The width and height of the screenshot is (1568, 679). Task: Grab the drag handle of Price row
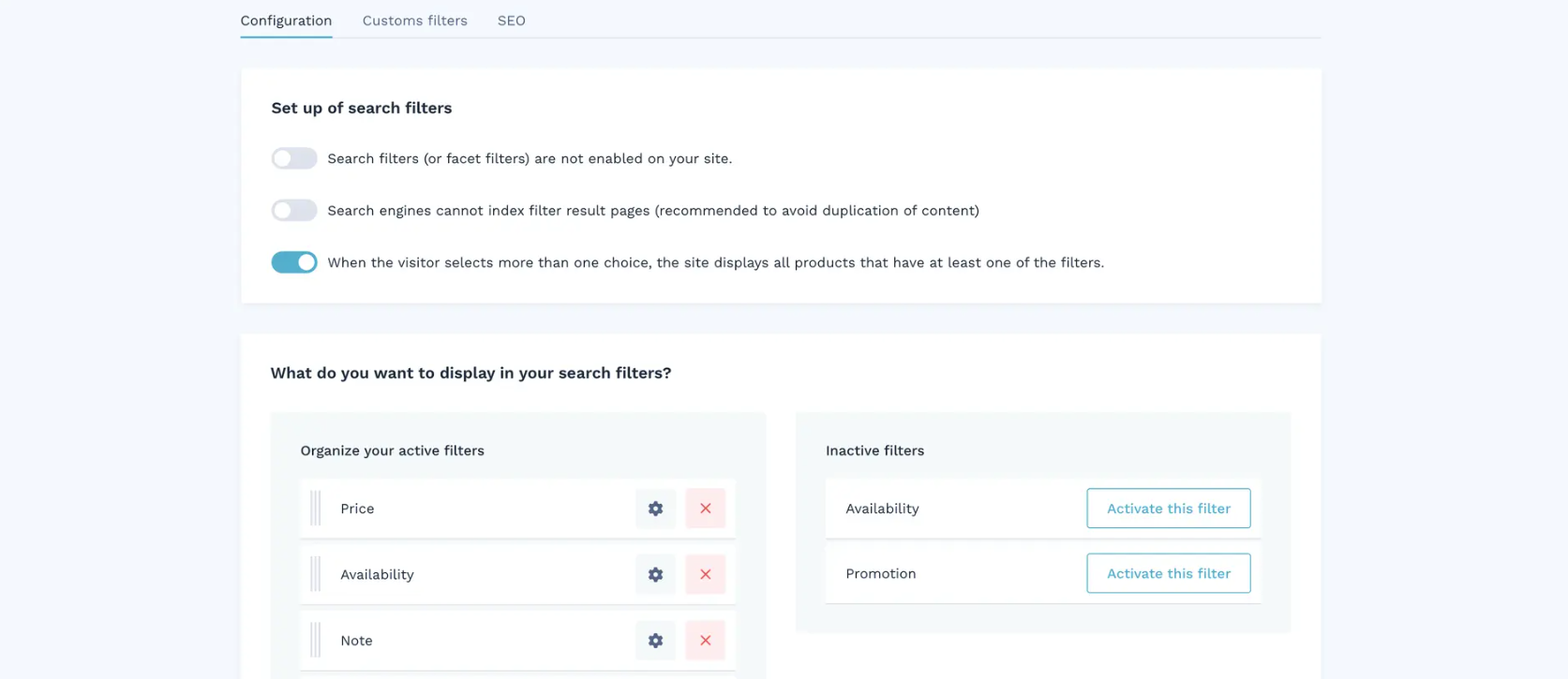coord(316,509)
